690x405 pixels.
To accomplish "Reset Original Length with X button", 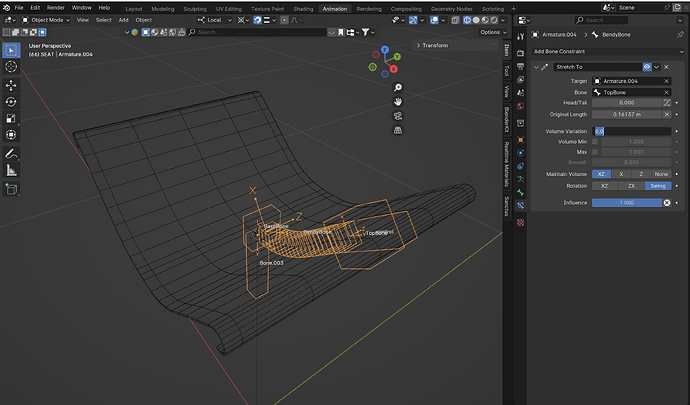I will tap(667, 114).
